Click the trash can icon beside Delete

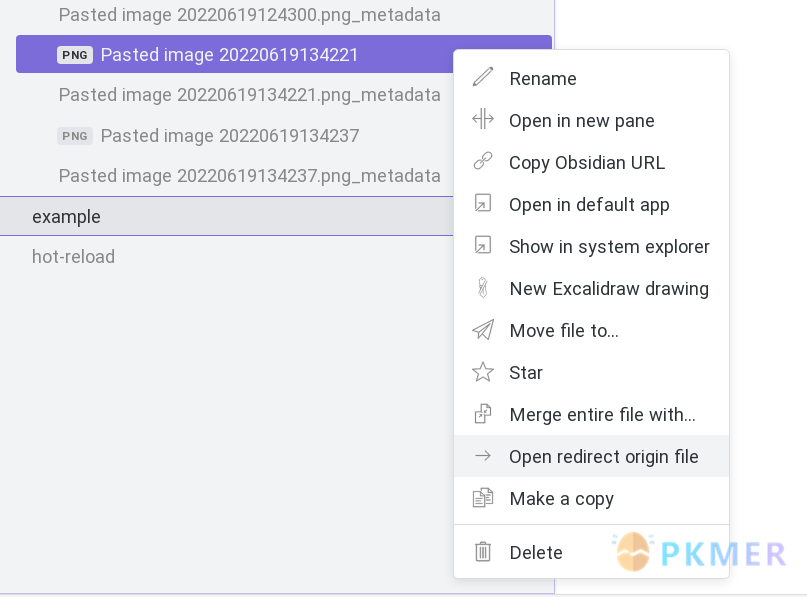pos(483,552)
